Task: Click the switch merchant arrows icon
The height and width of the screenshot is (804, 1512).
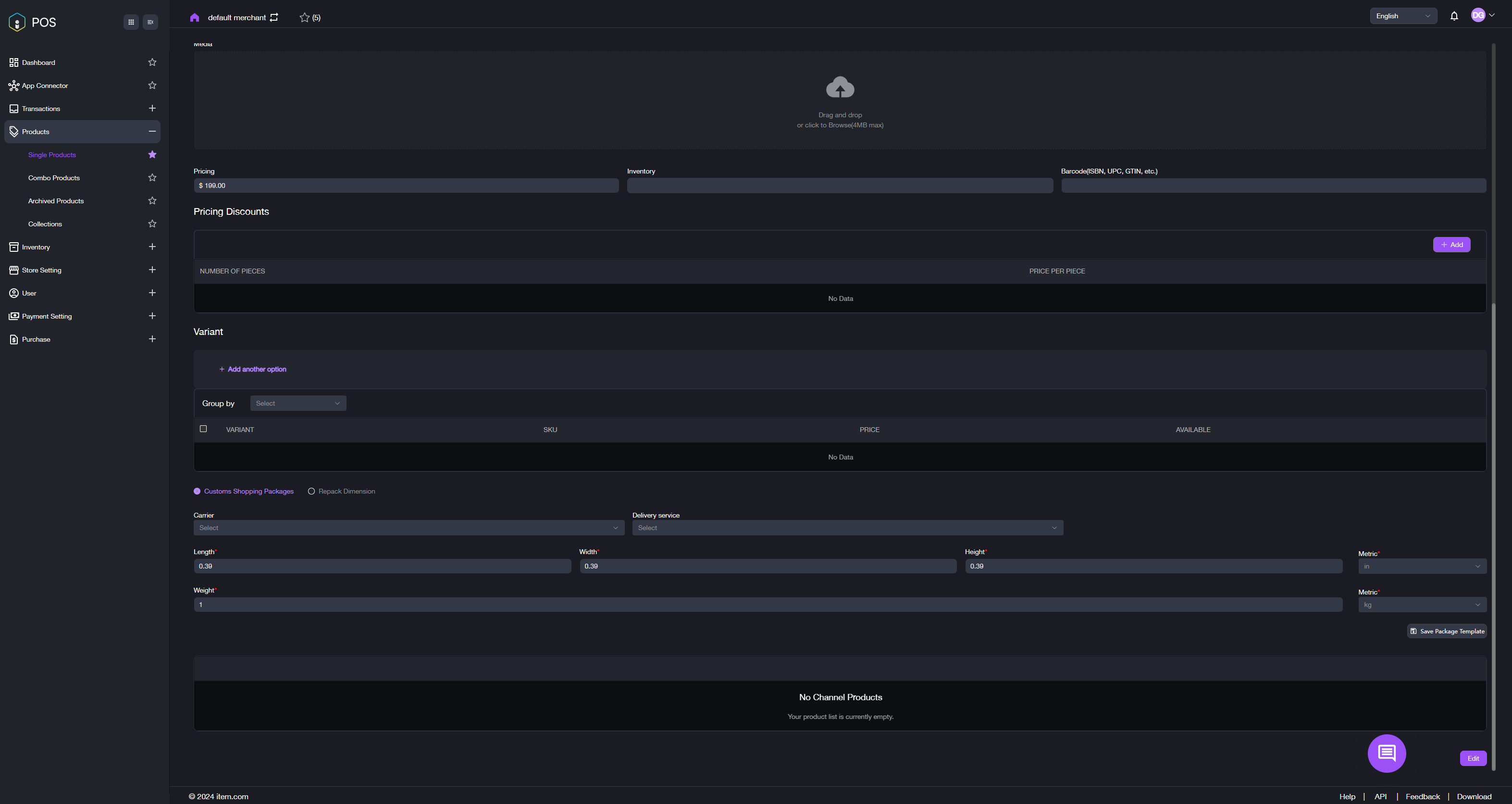Action: click(x=274, y=18)
